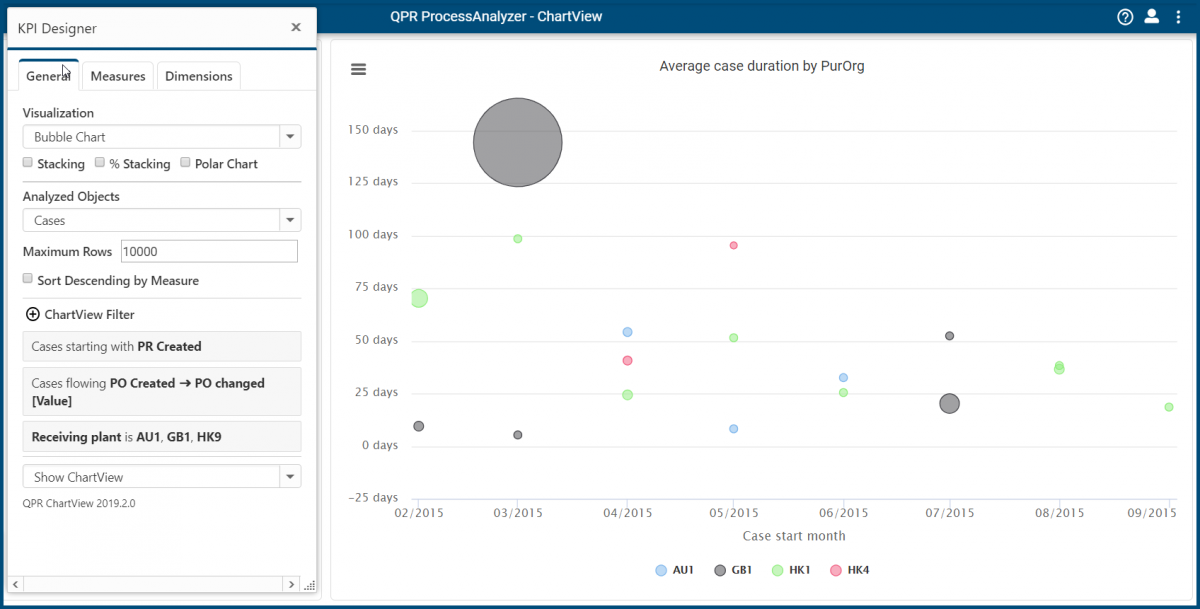Image resolution: width=1200 pixels, height=609 pixels.
Task: Enable the Polar Chart checkbox
Action: point(186,163)
